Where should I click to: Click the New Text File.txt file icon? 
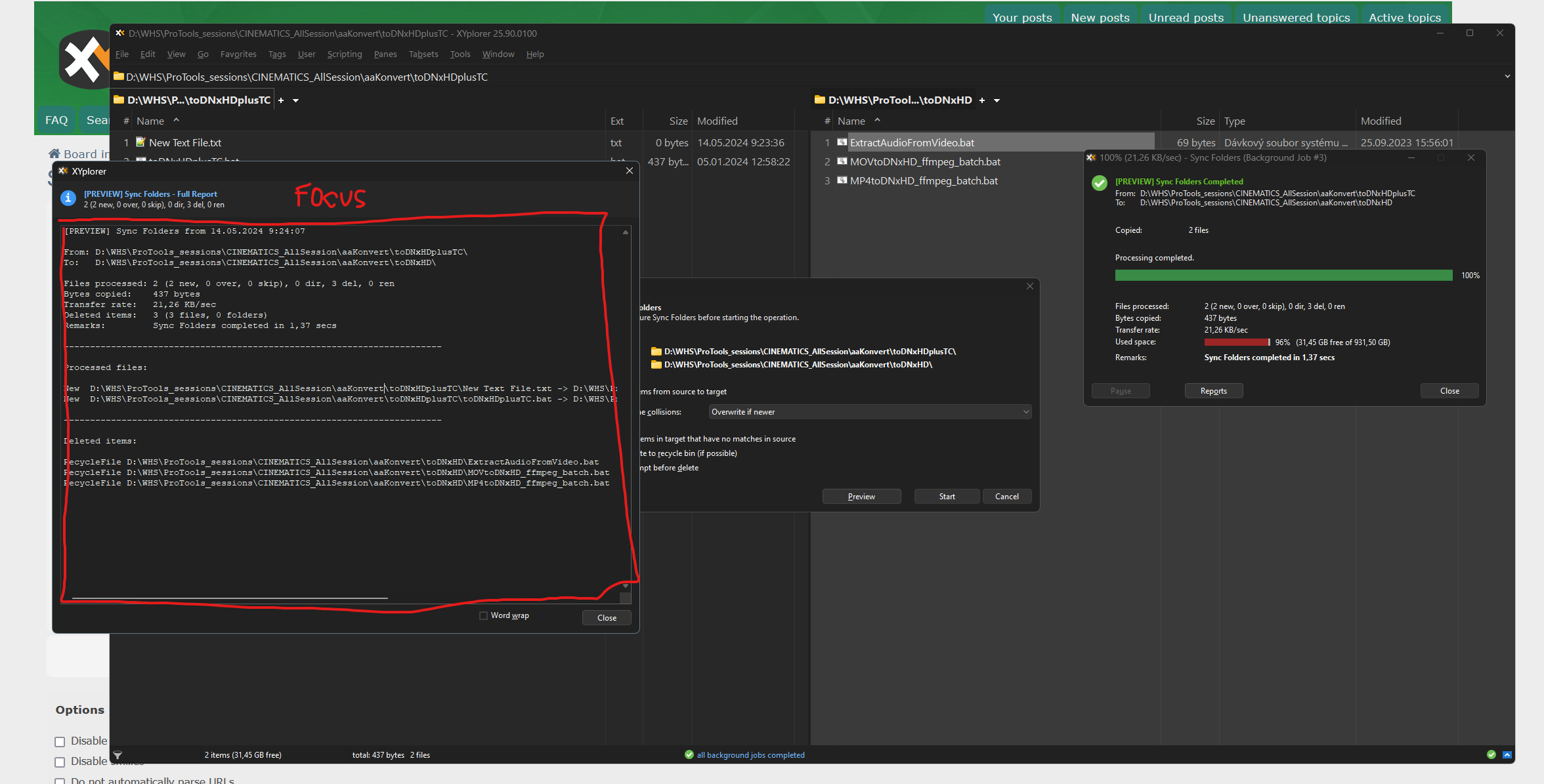140,142
